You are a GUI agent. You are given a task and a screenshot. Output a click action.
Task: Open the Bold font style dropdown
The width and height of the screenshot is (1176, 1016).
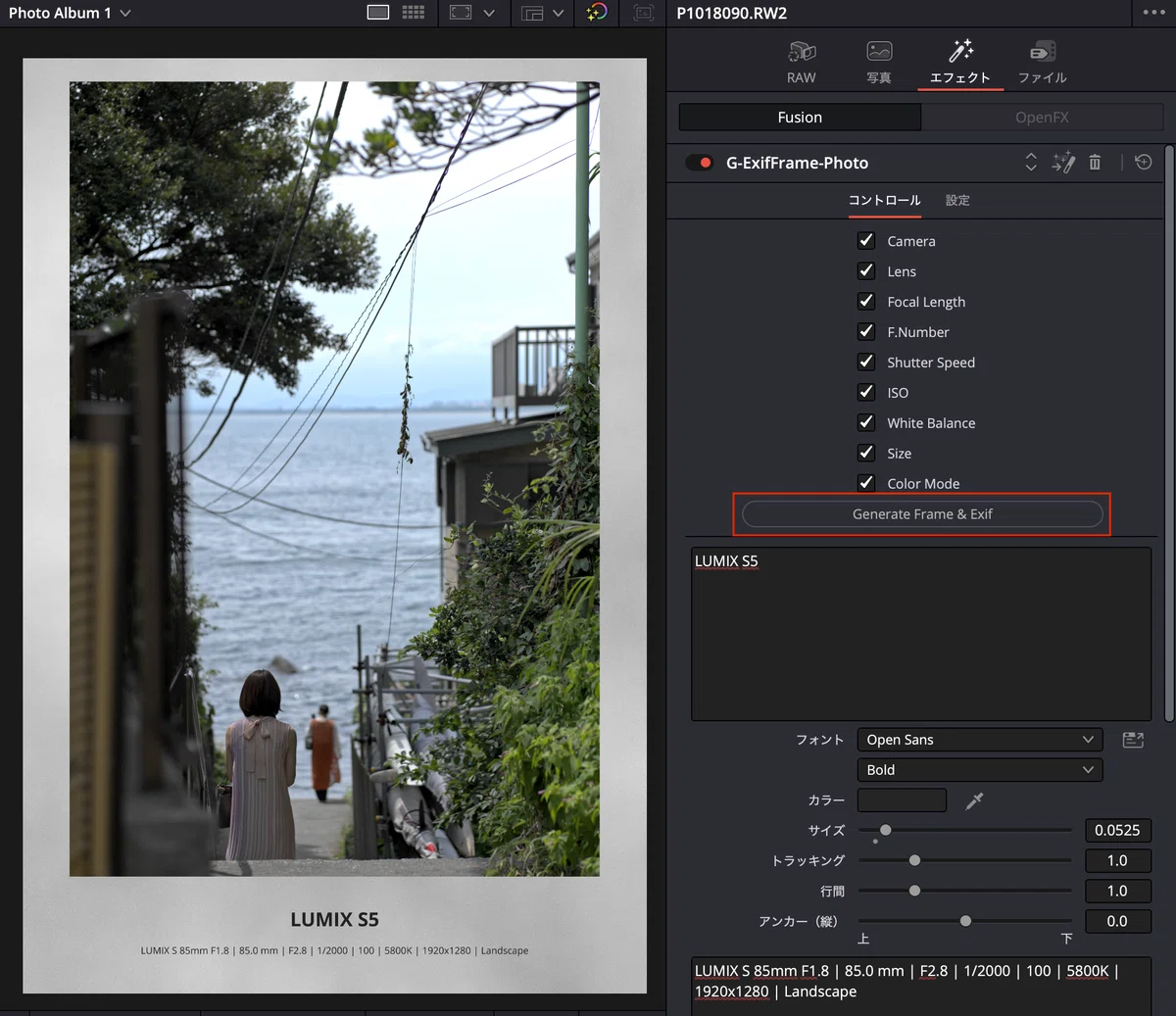coord(980,770)
